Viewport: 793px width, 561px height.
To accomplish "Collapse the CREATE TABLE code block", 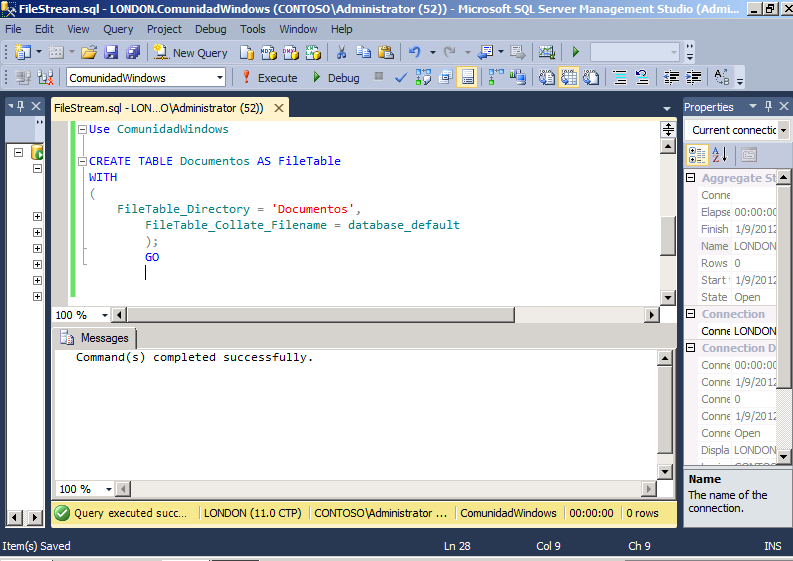I will pos(82,161).
